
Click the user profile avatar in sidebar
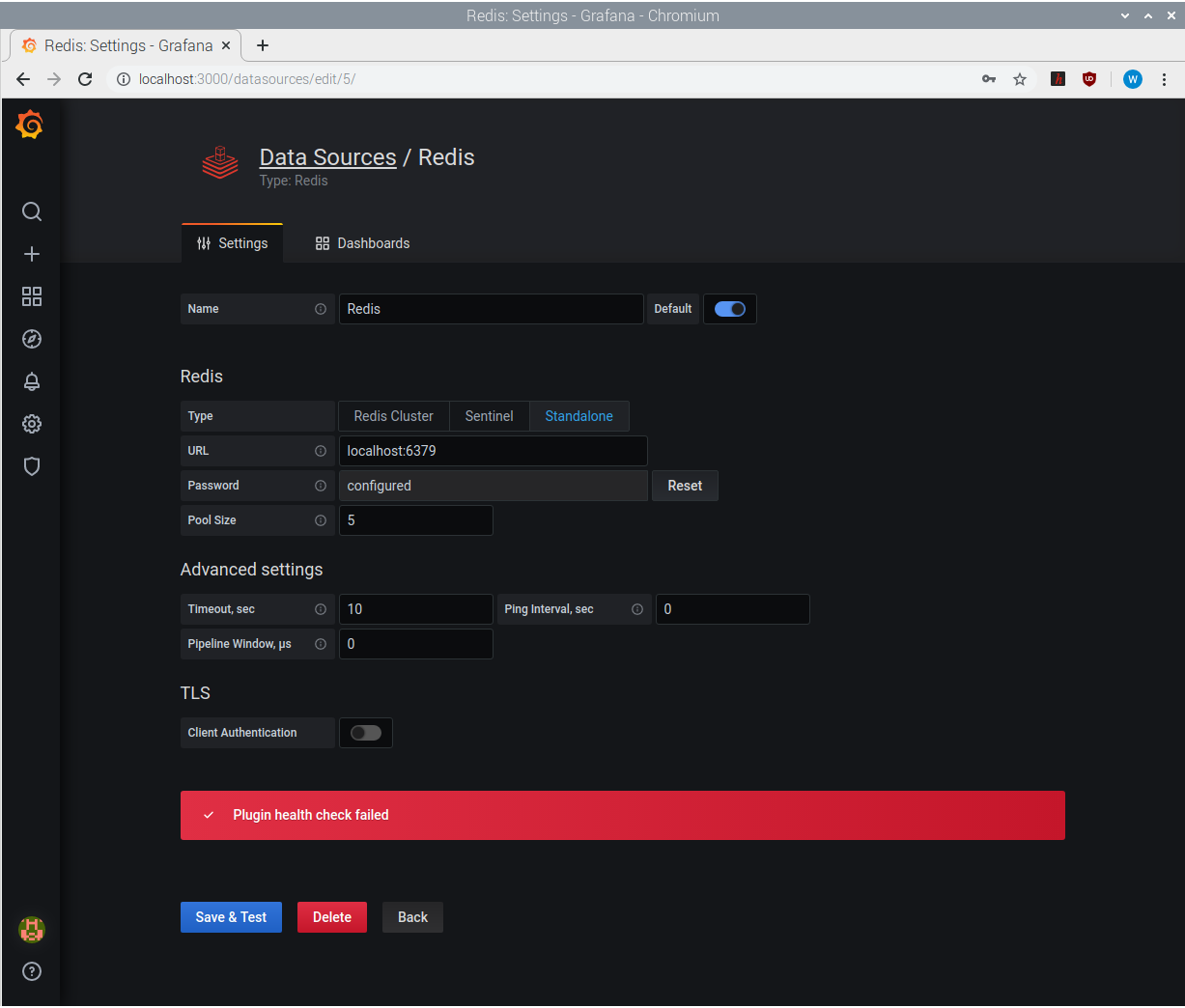coord(31,930)
